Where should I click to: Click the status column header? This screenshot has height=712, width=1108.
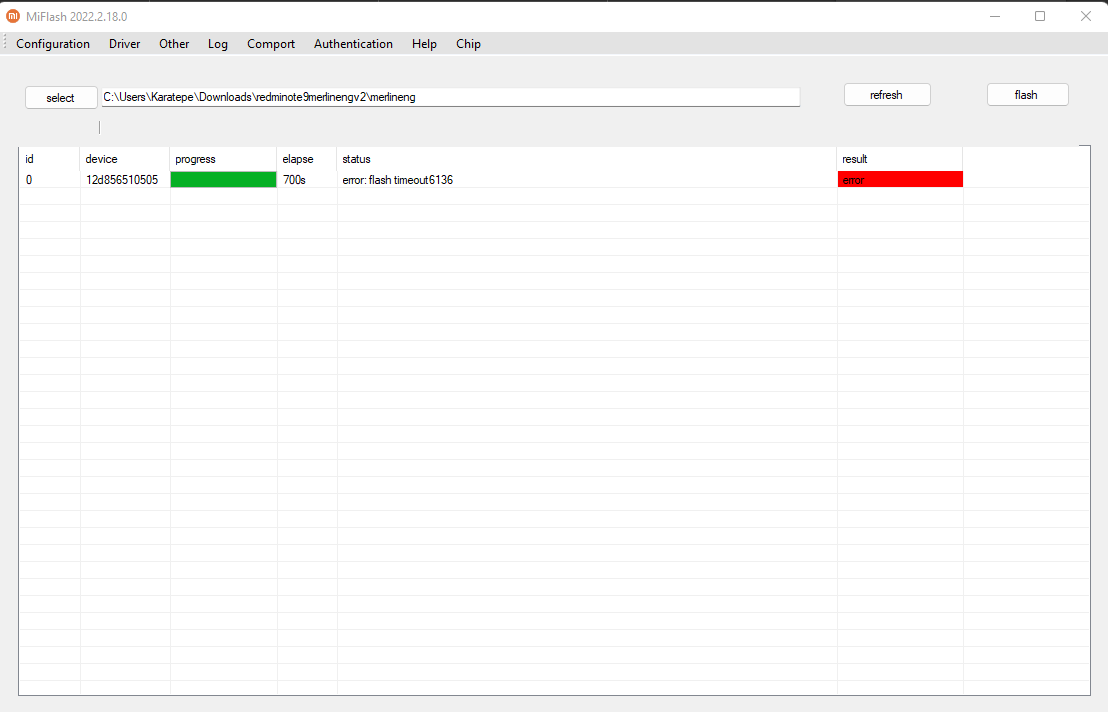(x=587, y=159)
